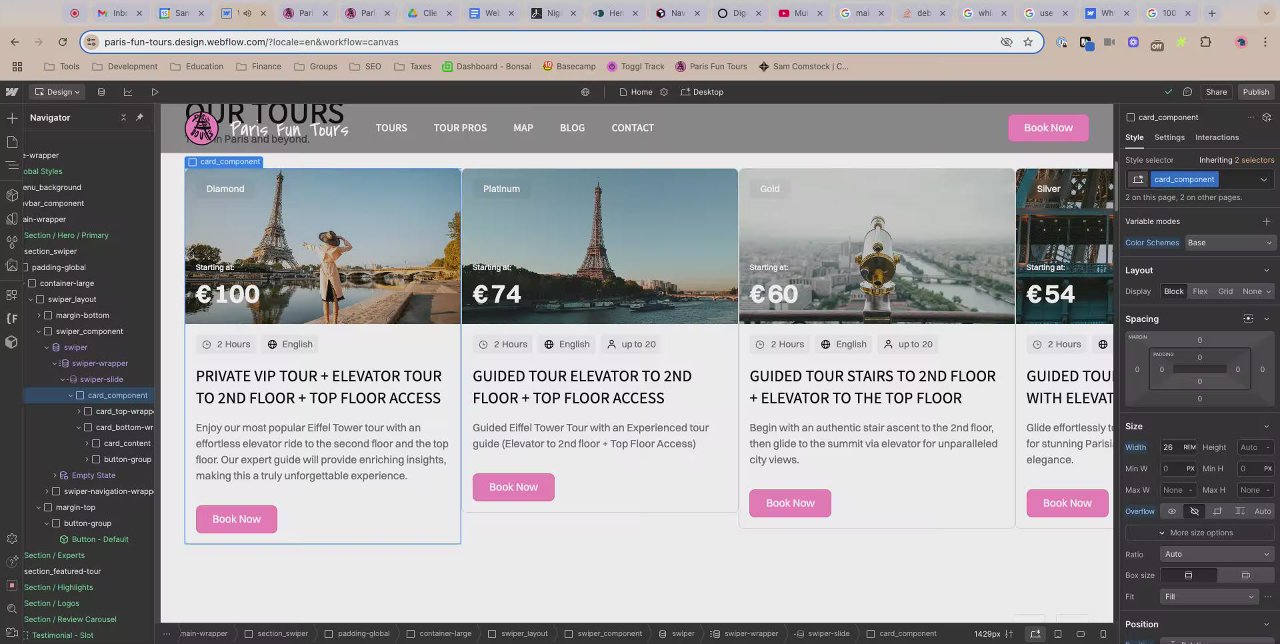Select card_content in Navigator
1280x644 pixels.
coord(127,443)
